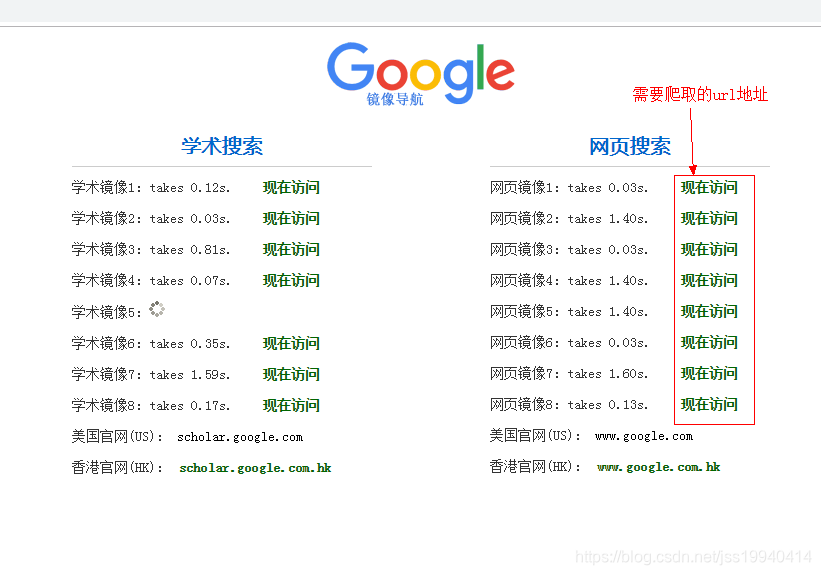This screenshot has width=821, height=575.
Task: Click the 网页镜像3: takes 0.03s. text
Action: 569,249
